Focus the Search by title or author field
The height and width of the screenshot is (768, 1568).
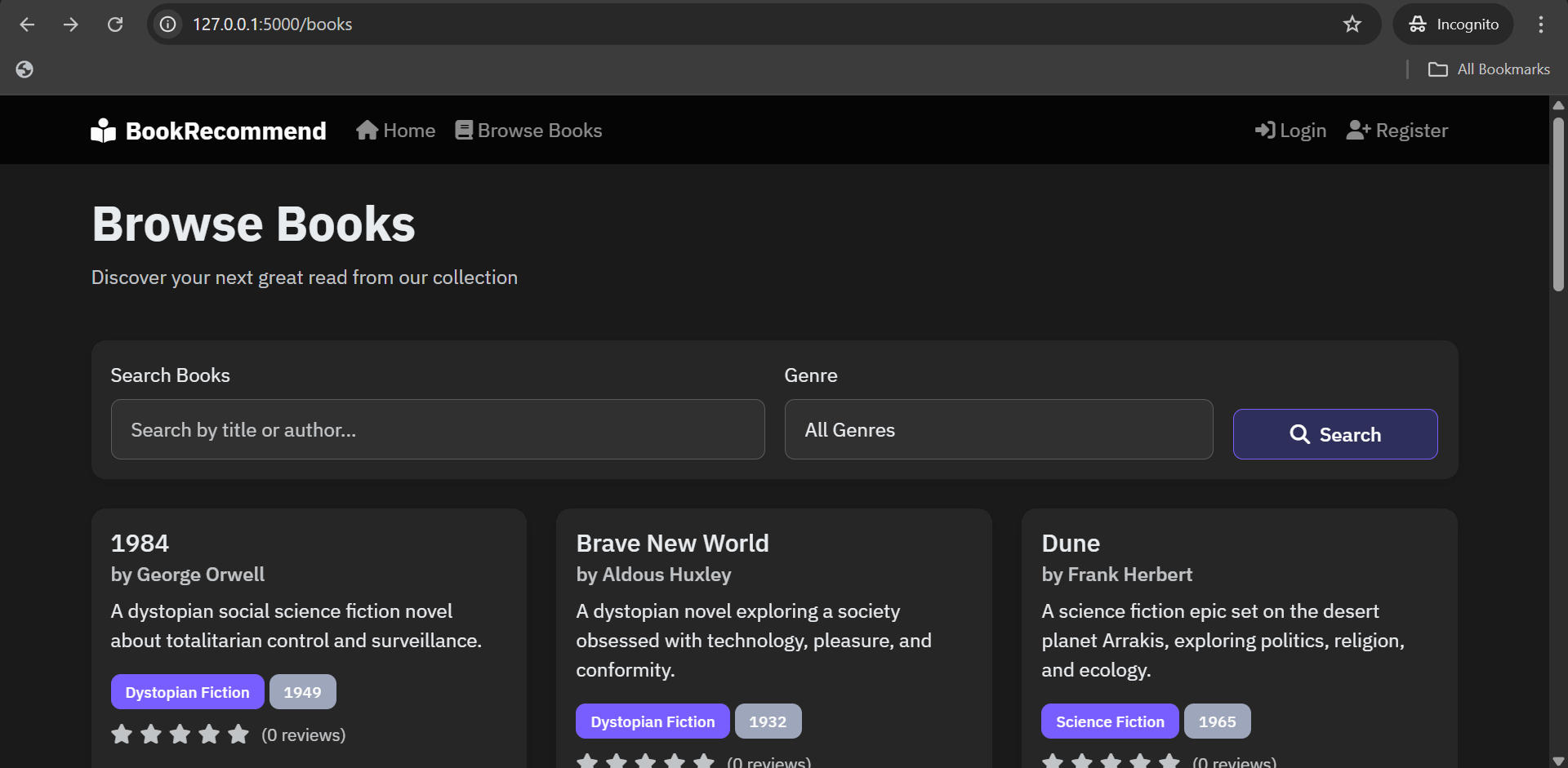pyautogui.click(x=438, y=429)
